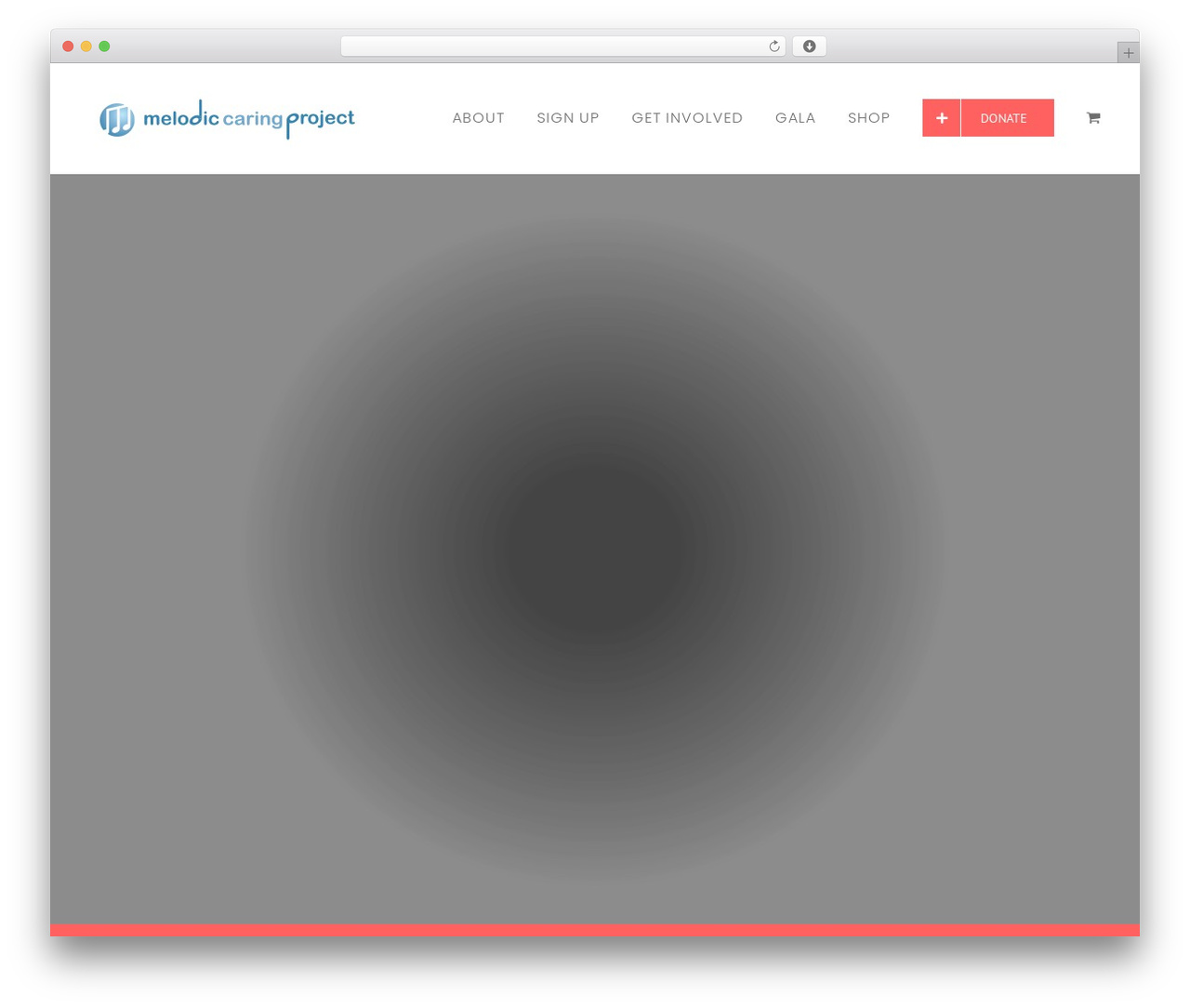Reload page using the refresh icon
Screen dimensions: 1190x1008
tap(773, 46)
